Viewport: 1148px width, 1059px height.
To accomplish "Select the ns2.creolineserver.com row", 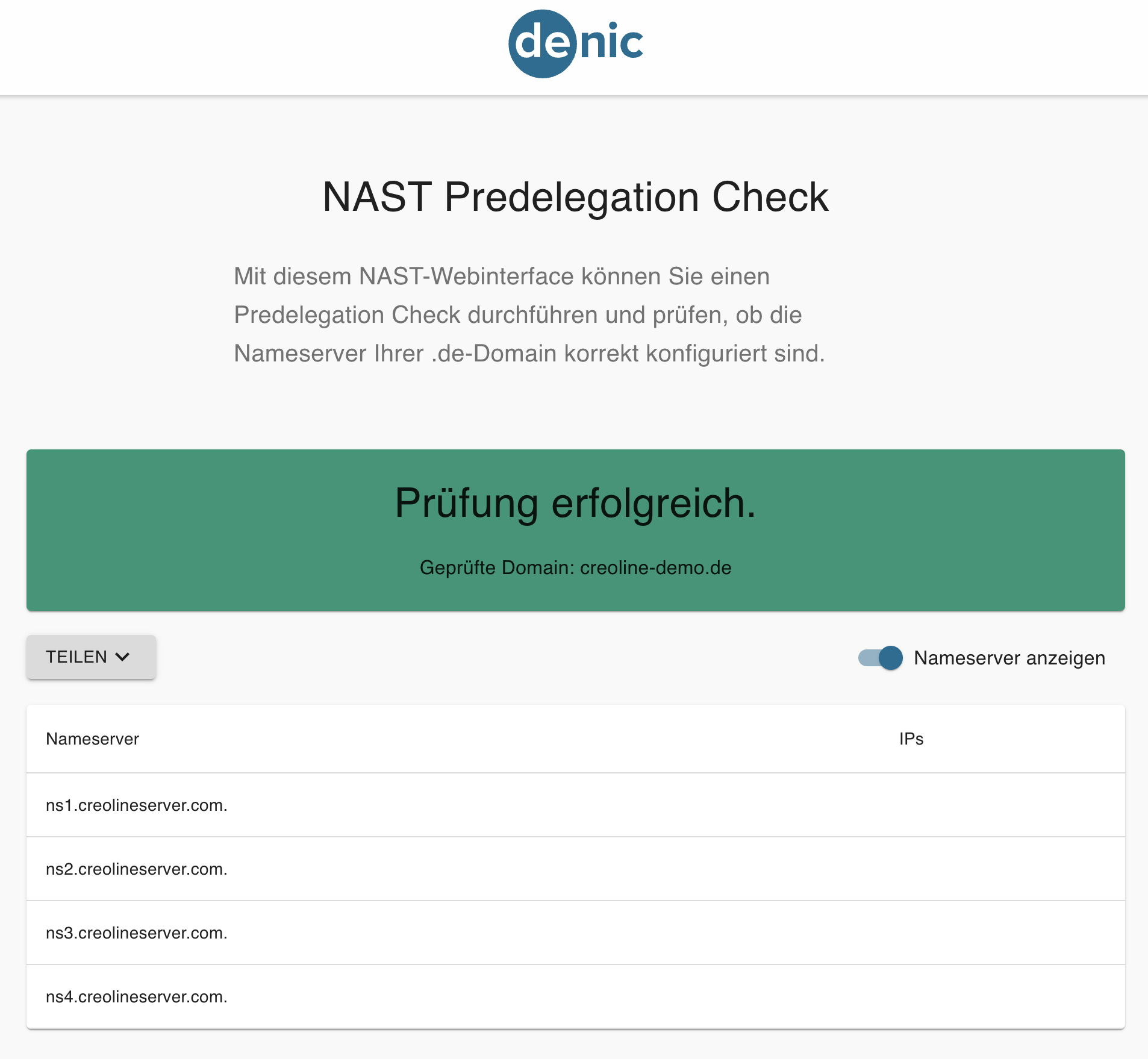I will click(x=576, y=869).
